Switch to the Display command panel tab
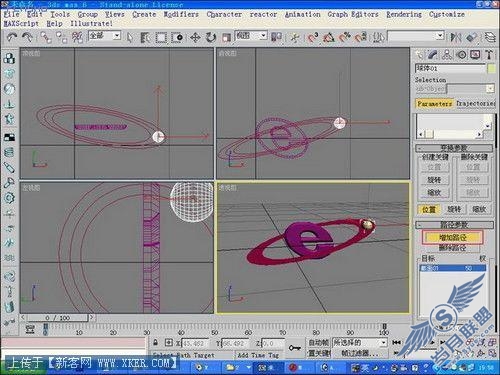 pos(475,55)
